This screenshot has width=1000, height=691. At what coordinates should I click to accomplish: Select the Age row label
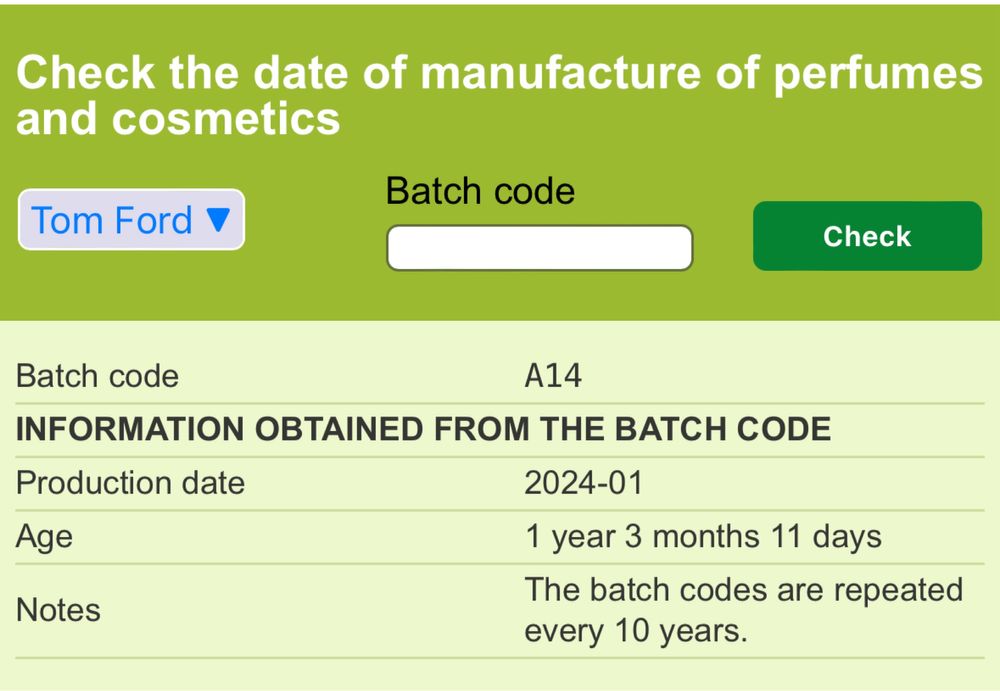tap(44, 537)
